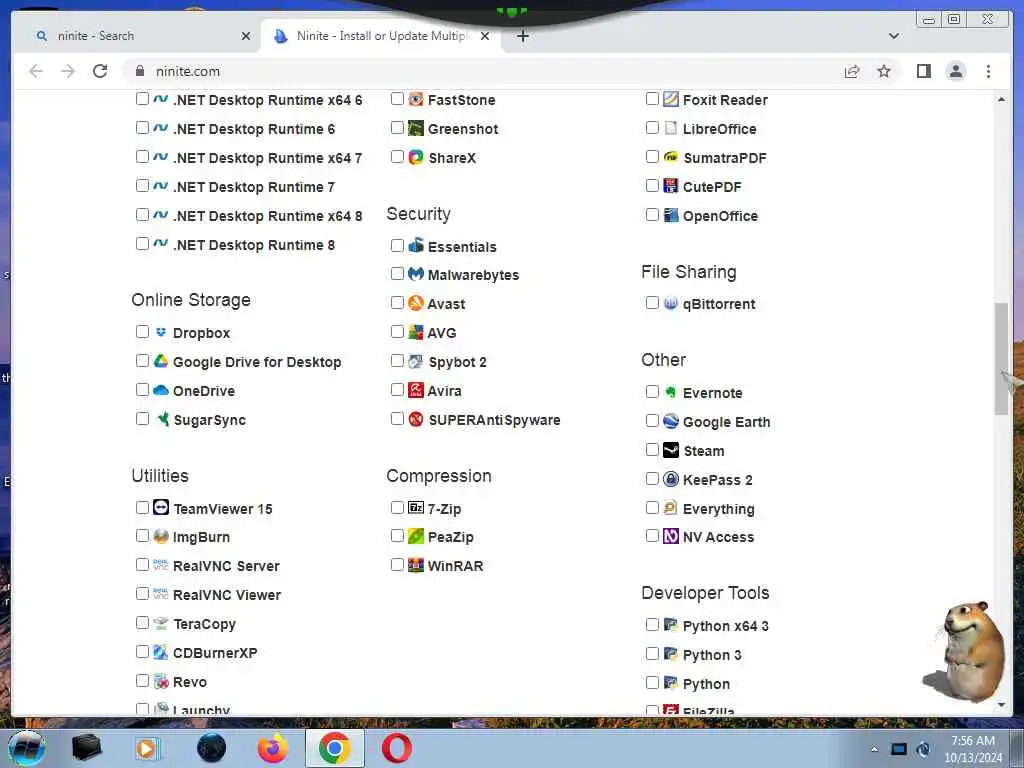Click the scrollbar up arrow
Screen dimensions: 1024x768
tap(1001, 99)
